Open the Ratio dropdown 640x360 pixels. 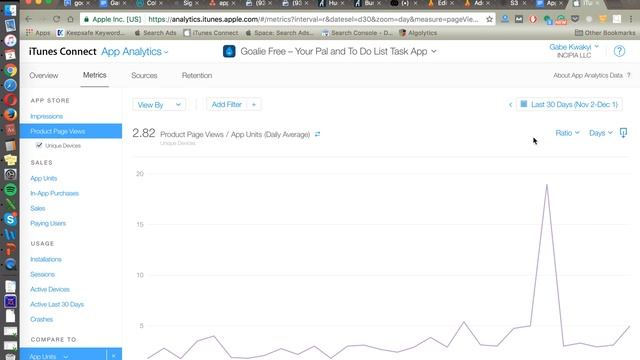click(567, 133)
